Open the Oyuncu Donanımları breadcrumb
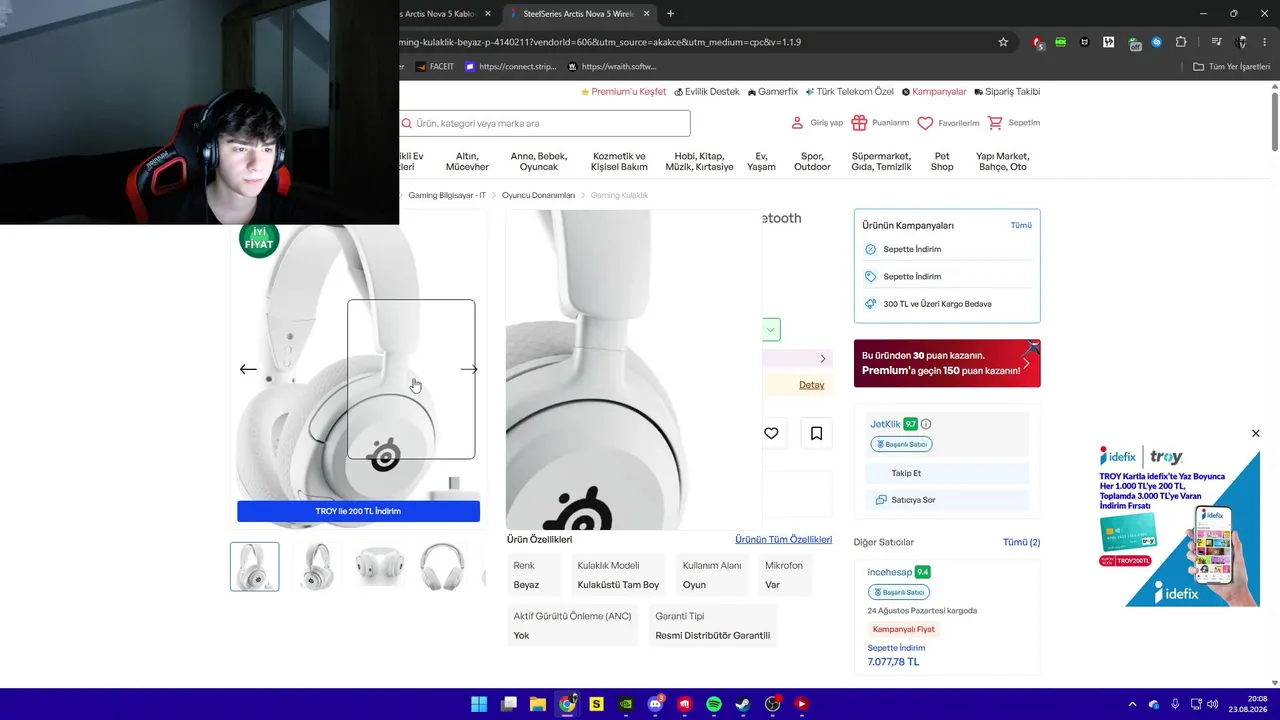 [538, 196]
